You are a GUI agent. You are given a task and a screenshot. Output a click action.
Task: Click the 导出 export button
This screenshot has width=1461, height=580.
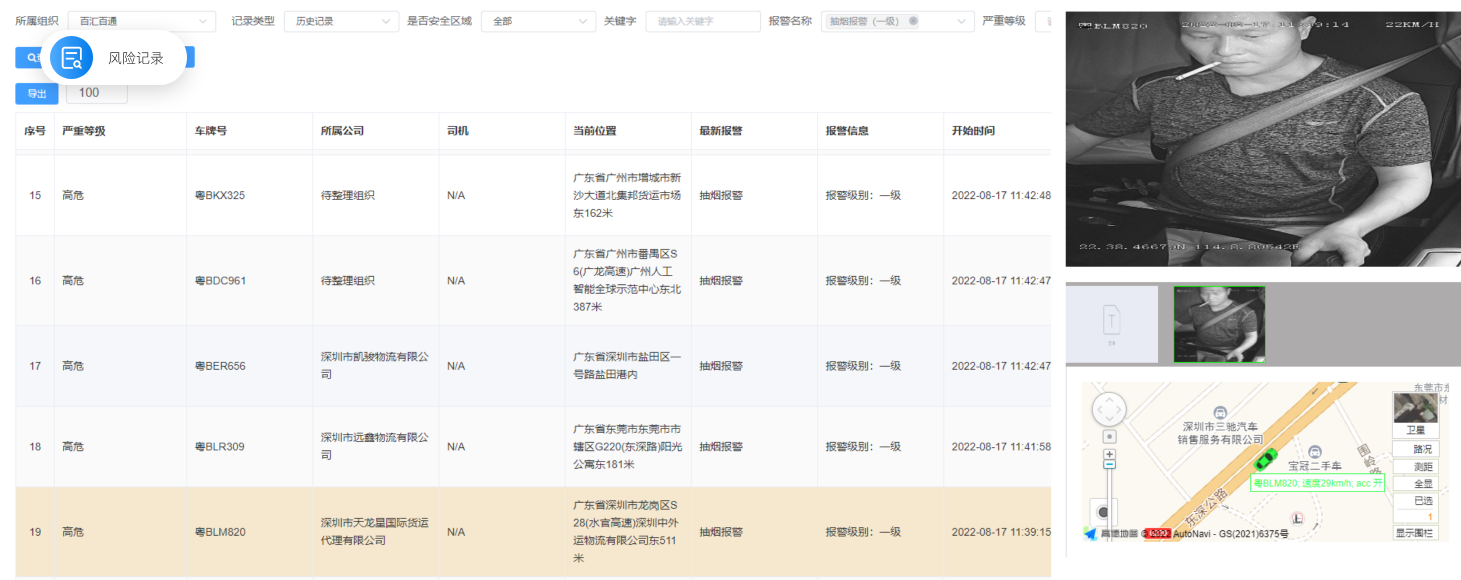click(x=37, y=93)
